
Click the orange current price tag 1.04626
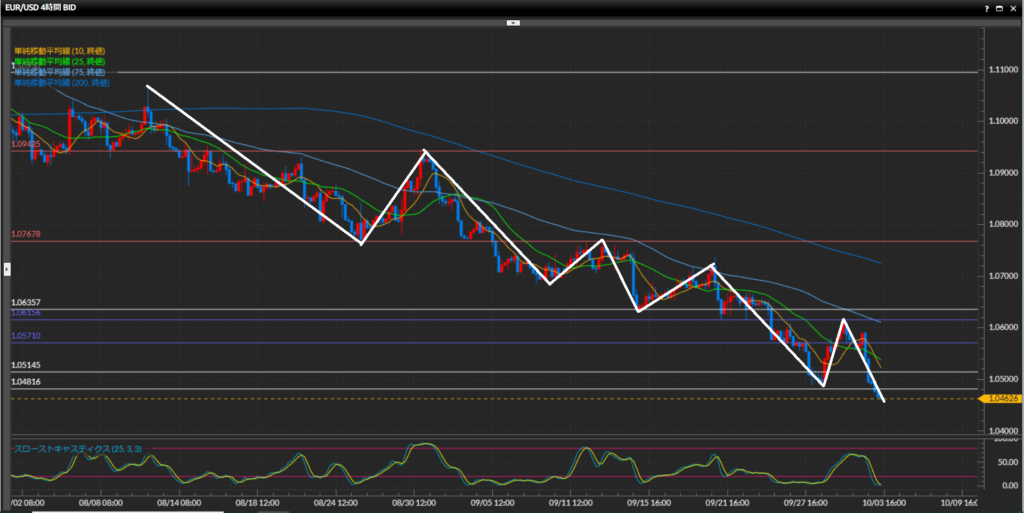click(1003, 398)
